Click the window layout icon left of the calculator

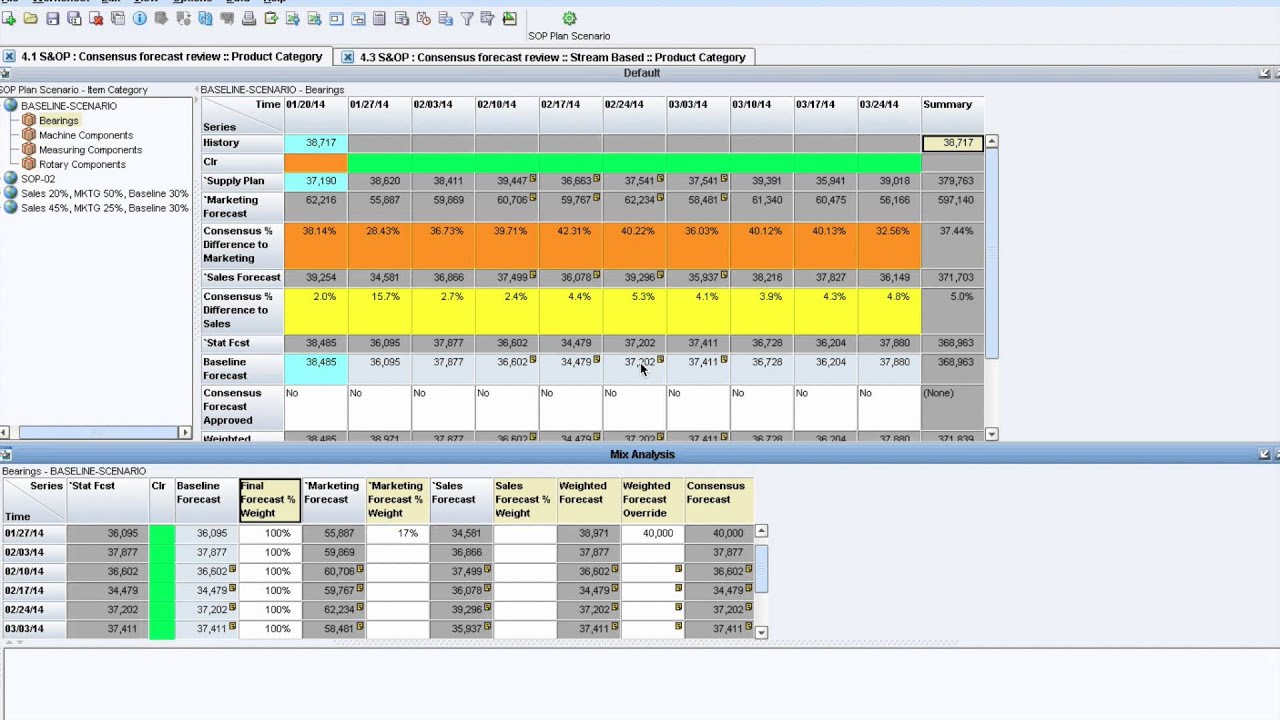(358, 18)
